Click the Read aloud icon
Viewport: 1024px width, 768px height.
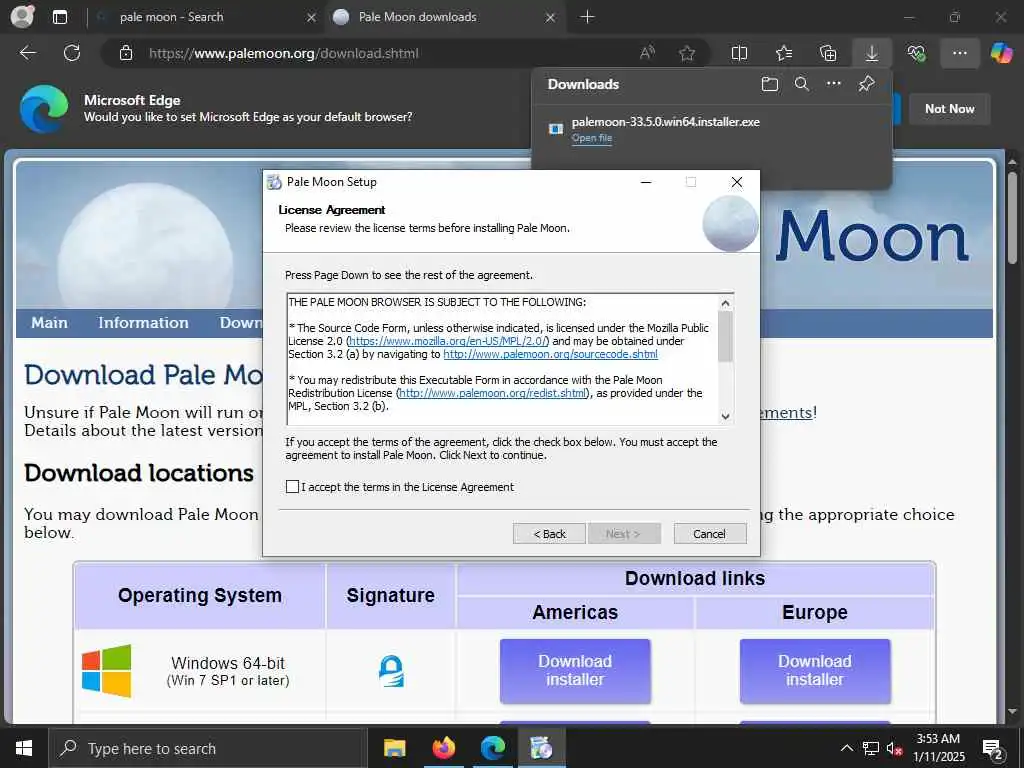click(647, 53)
